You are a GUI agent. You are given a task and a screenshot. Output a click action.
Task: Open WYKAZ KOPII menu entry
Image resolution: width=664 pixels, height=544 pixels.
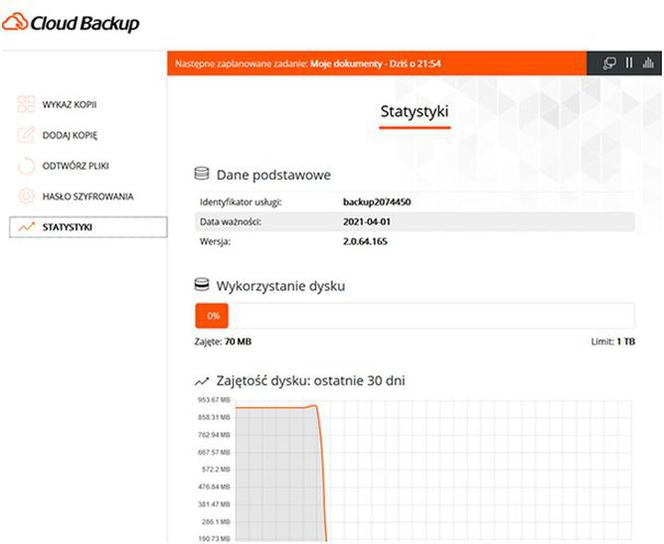69,105
